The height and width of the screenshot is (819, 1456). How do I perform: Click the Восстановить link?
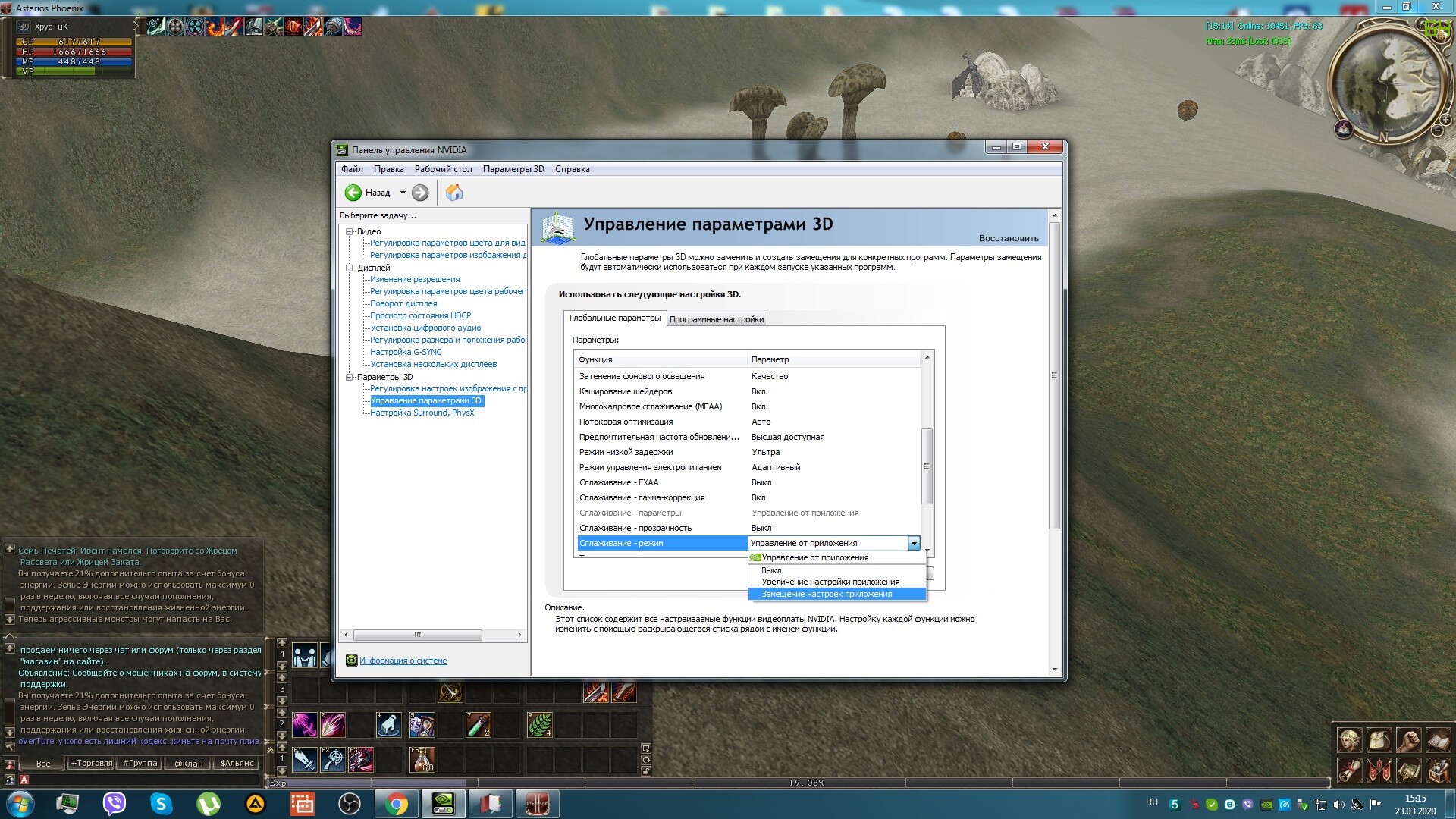click(x=1008, y=238)
